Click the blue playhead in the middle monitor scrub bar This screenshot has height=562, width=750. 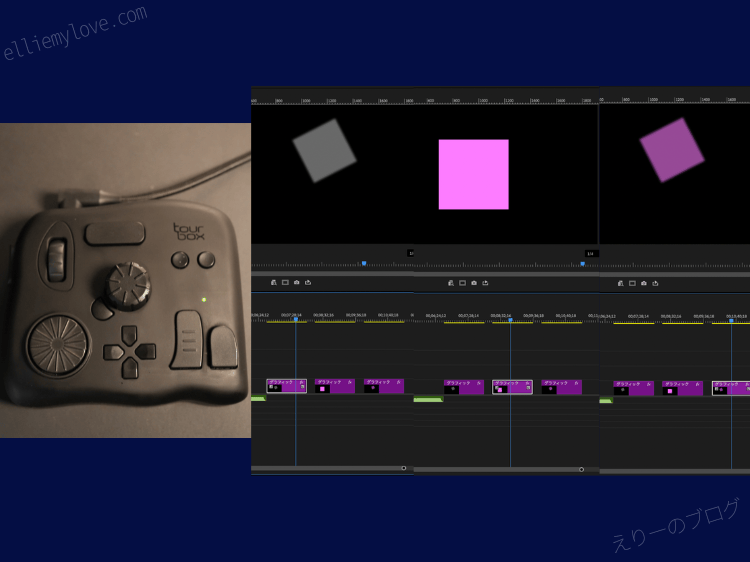[582, 264]
